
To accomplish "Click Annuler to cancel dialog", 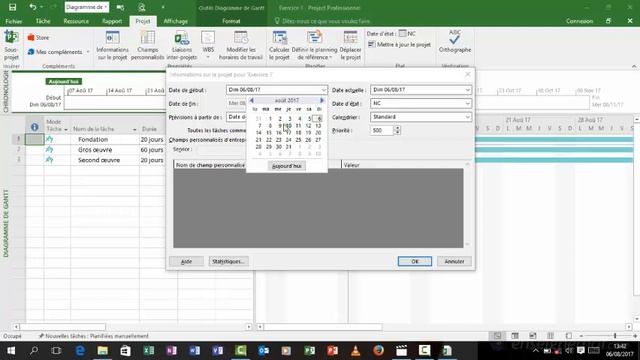I will tap(454, 261).
